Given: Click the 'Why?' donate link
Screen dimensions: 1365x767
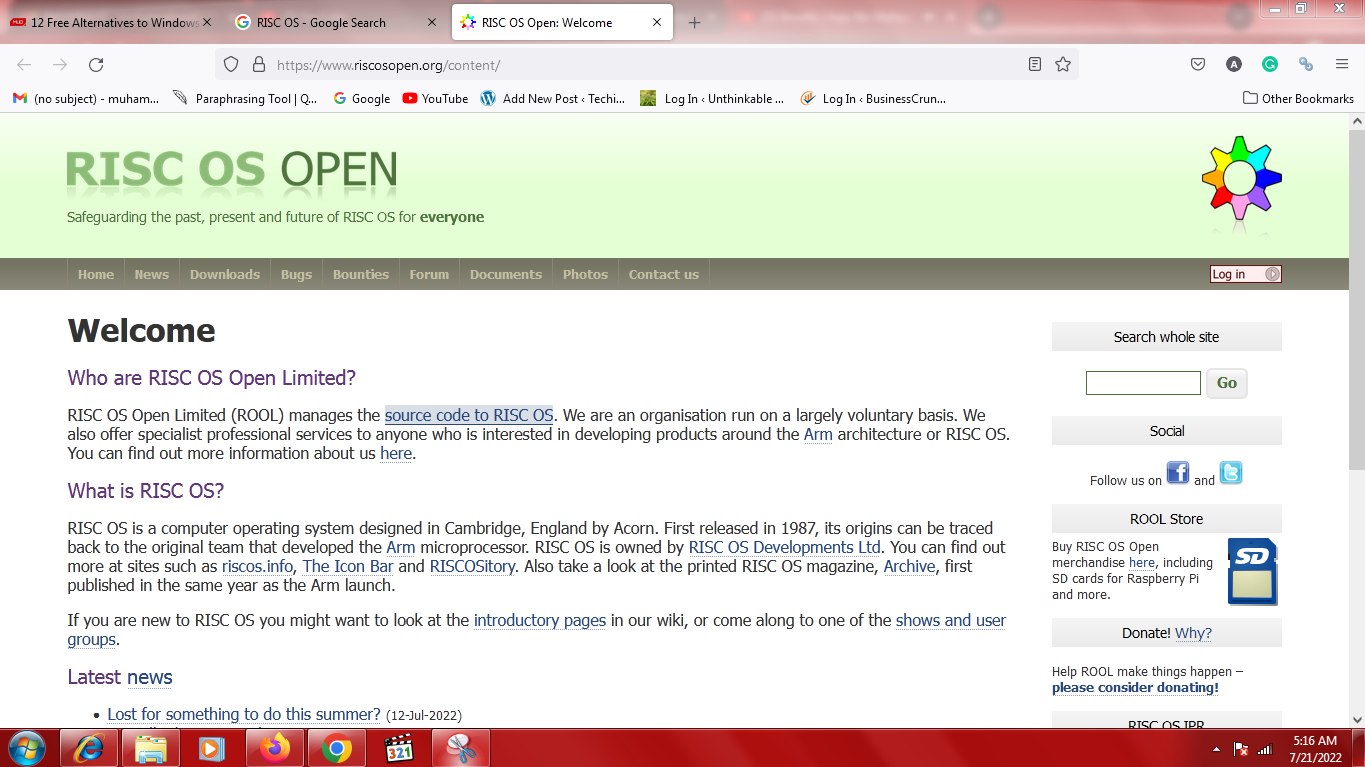Looking at the screenshot, I should pos(1193,633).
